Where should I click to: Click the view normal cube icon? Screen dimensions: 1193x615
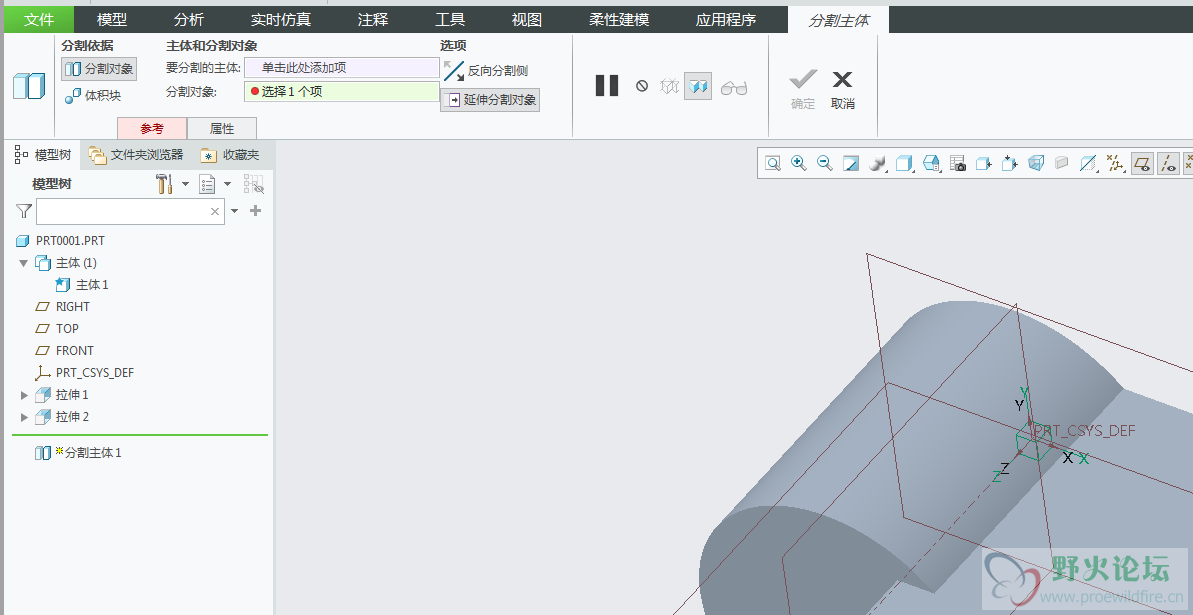pos(984,163)
